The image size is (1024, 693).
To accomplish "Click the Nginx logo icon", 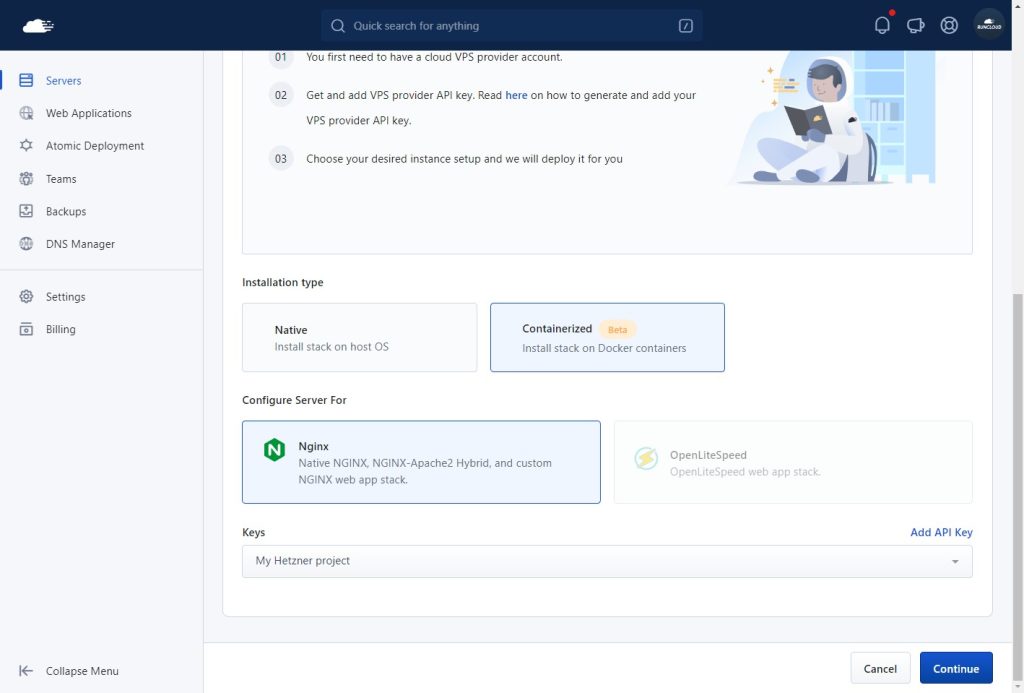I will click(x=274, y=449).
